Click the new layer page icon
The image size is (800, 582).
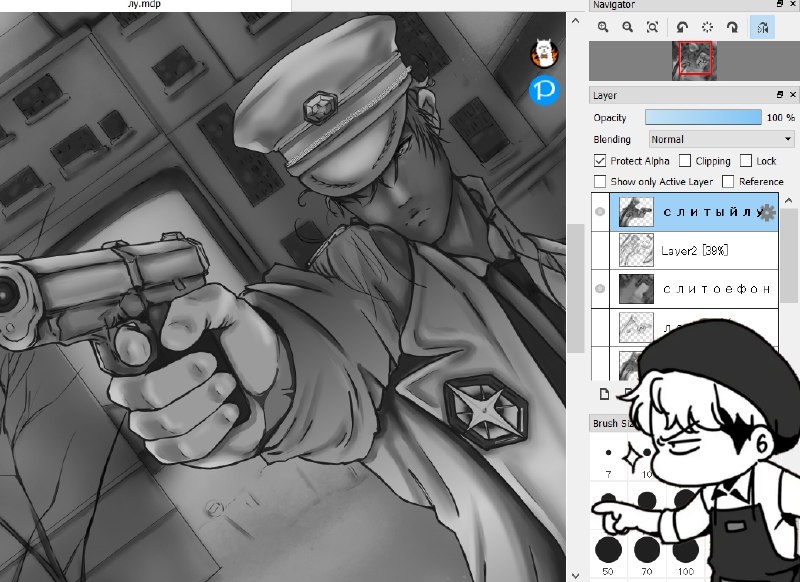[x=605, y=394]
